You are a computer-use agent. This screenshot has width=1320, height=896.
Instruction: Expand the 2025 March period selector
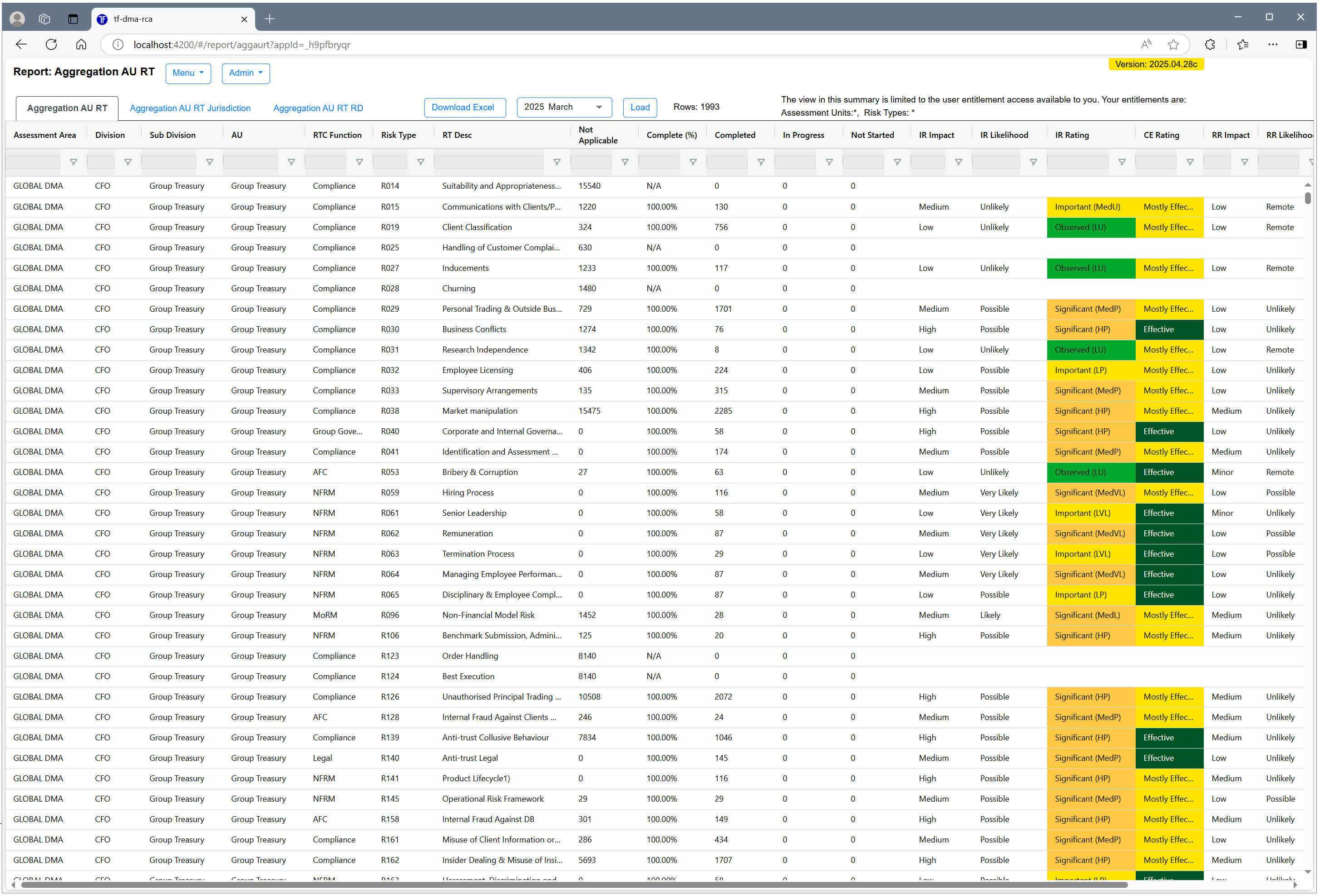coord(563,108)
